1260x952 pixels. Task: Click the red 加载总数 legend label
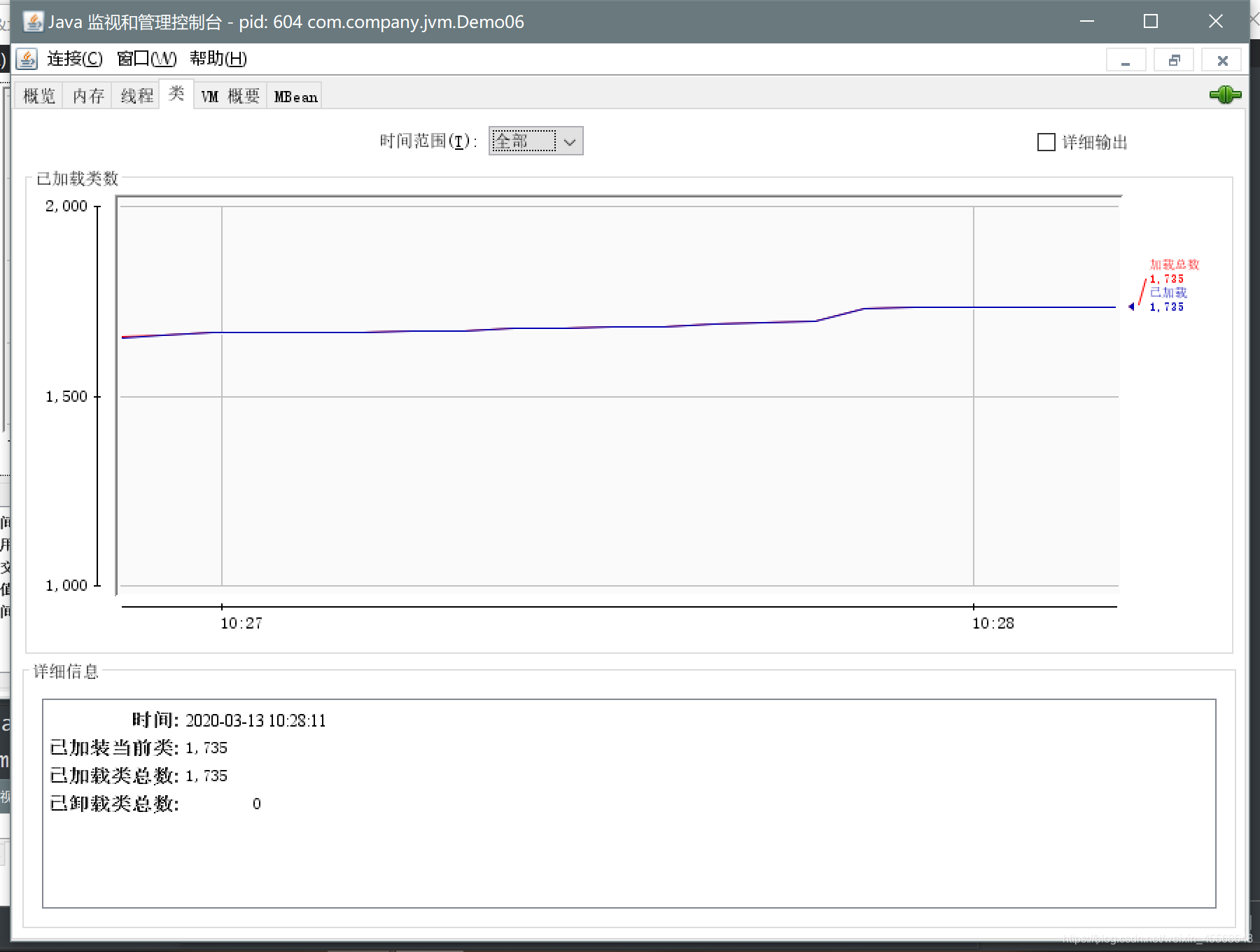pyautogui.click(x=1175, y=265)
